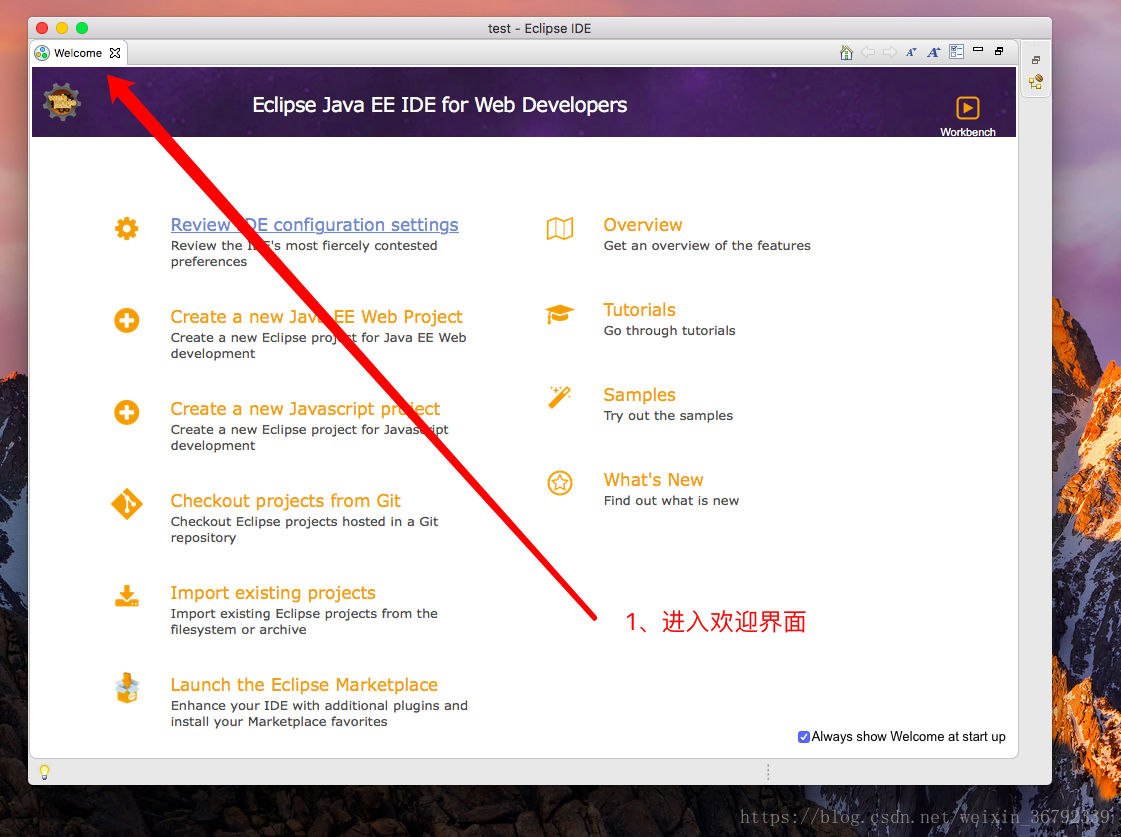Click the Workbench label
The height and width of the screenshot is (837, 1121).
click(967, 132)
